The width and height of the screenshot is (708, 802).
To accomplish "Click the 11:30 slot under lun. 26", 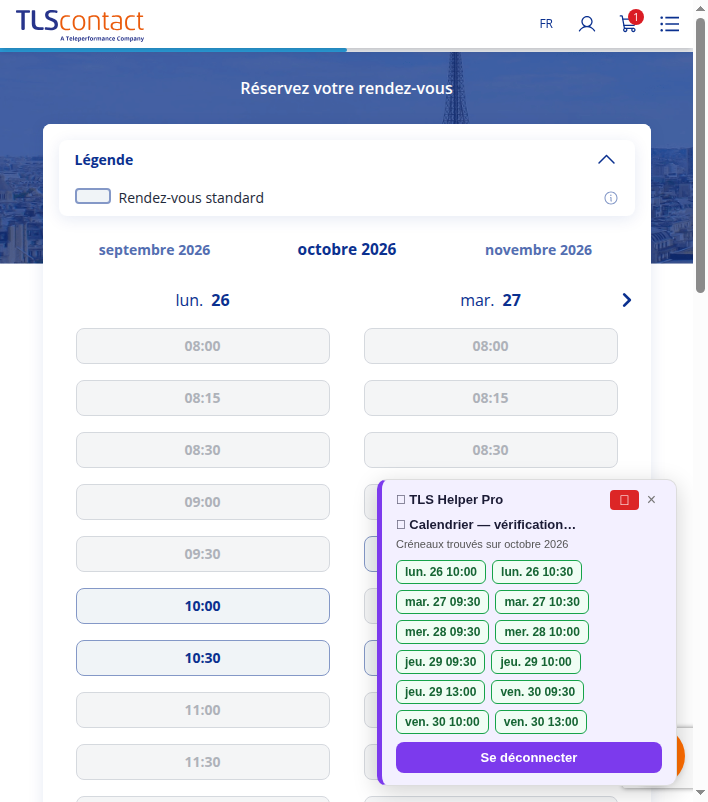I will (x=203, y=762).
